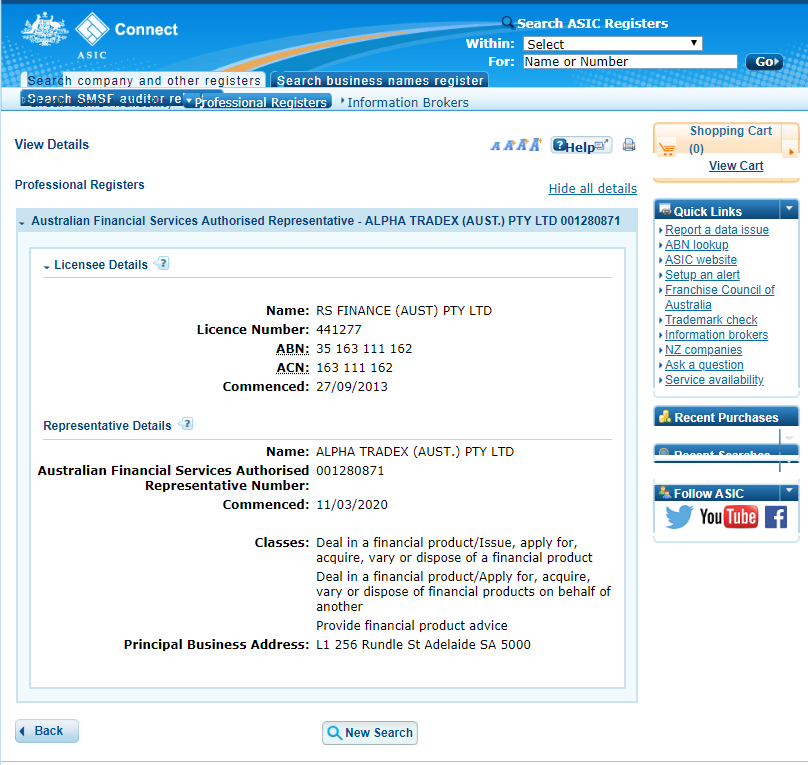Viewport: 808px width, 765px height.
Task: Click the Representative Details help icon
Action: [186, 424]
